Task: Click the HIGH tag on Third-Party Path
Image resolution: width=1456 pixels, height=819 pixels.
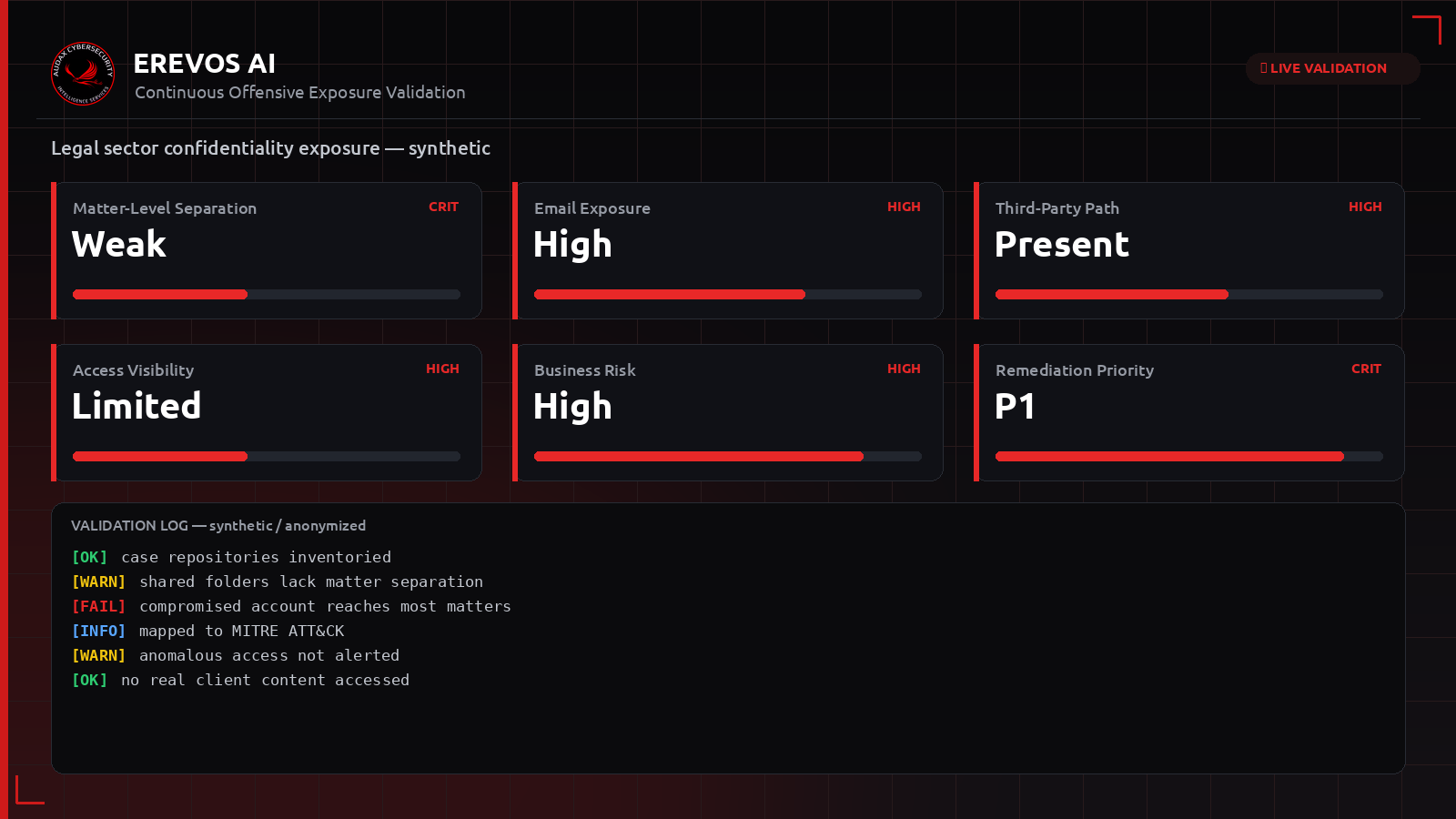Action: (1365, 207)
